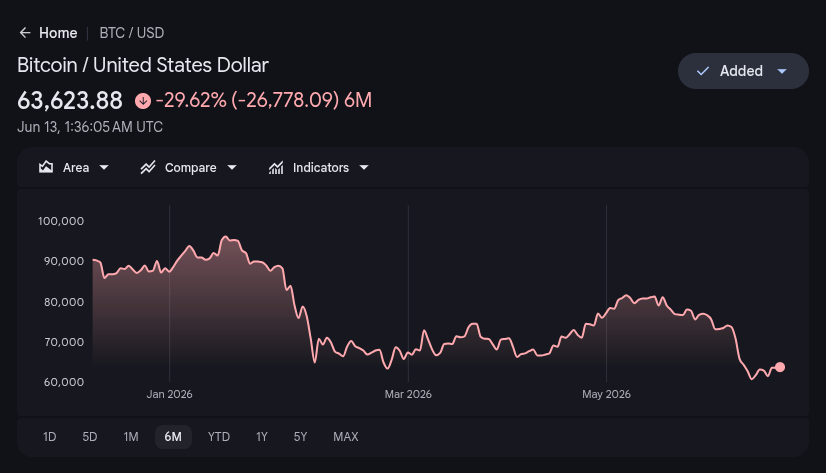Click the checkmark icon in Added button
The image size is (826, 473).
(x=703, y=71)
